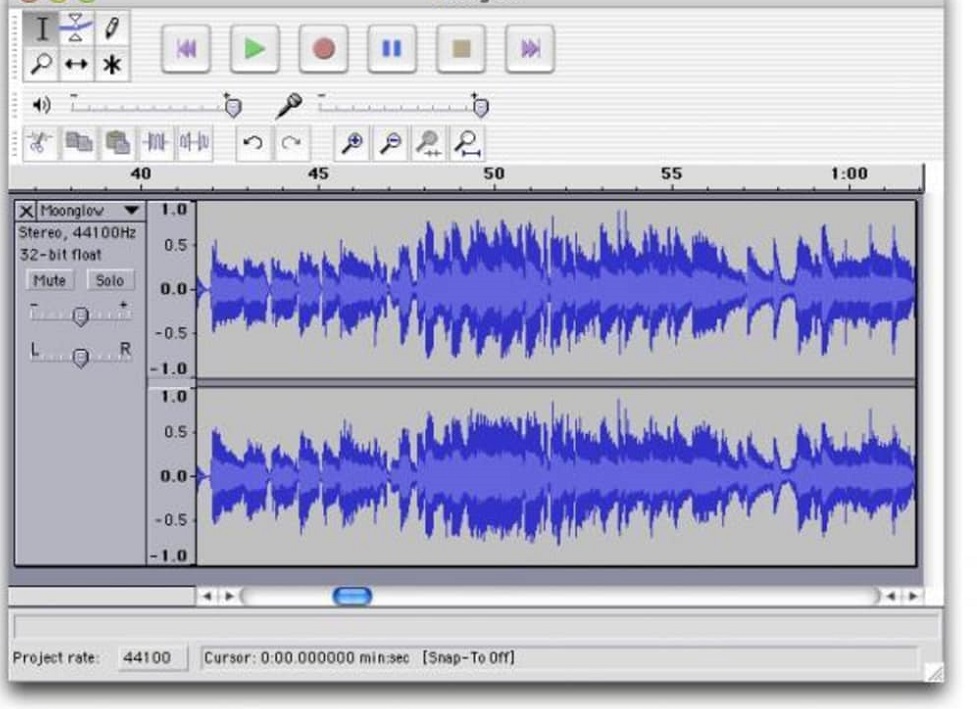Skip to end of track

(x=530, y=49)
